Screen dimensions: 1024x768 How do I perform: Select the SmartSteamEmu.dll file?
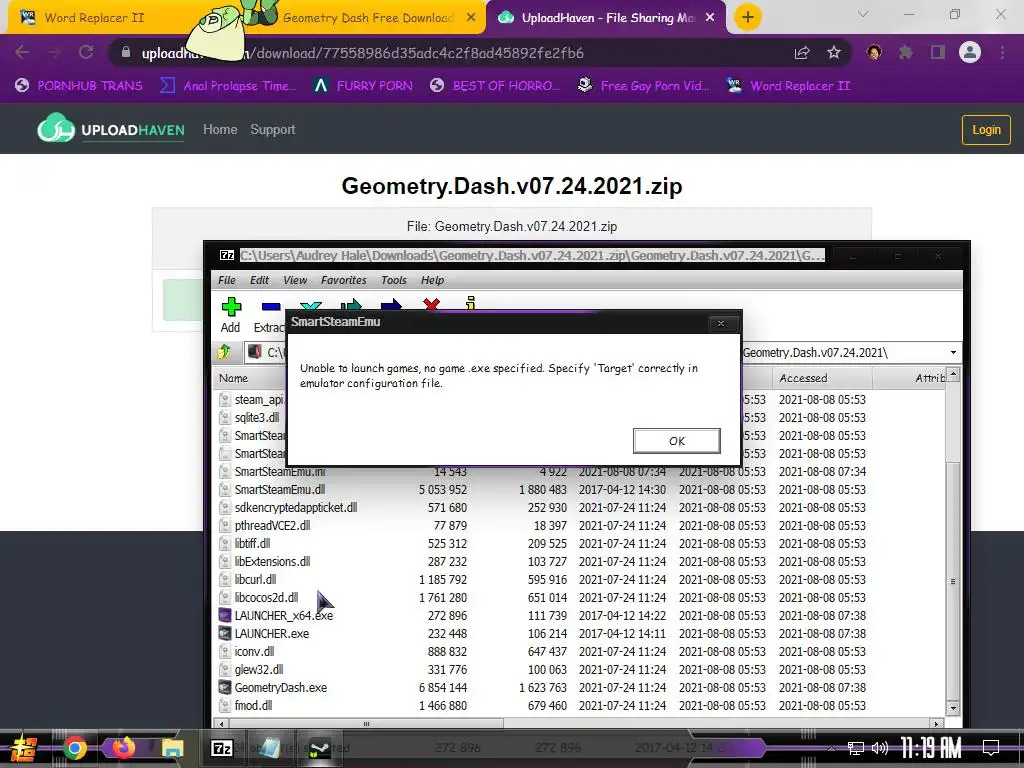[280, 490]
